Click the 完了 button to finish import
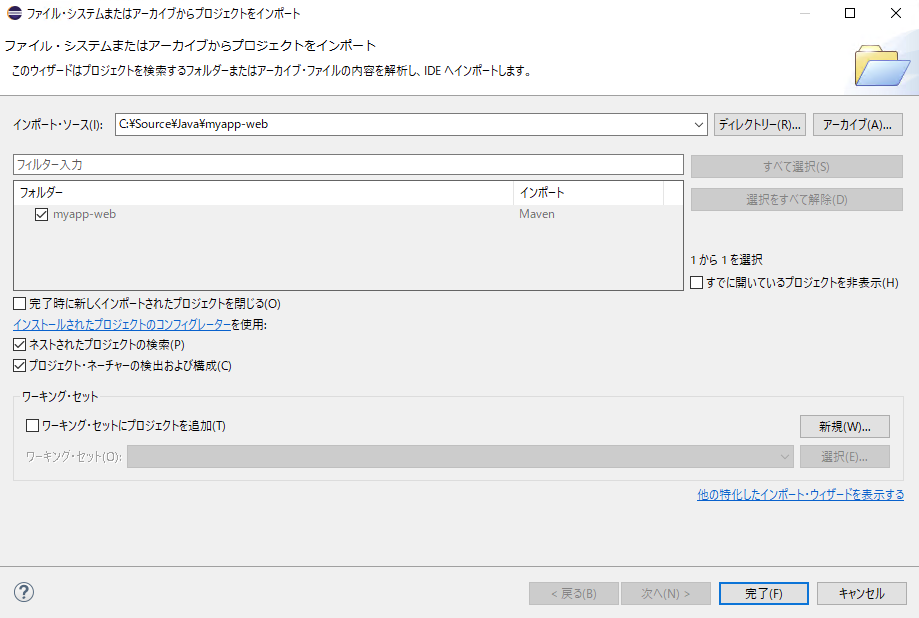919x618 pixels. point(763,592)
